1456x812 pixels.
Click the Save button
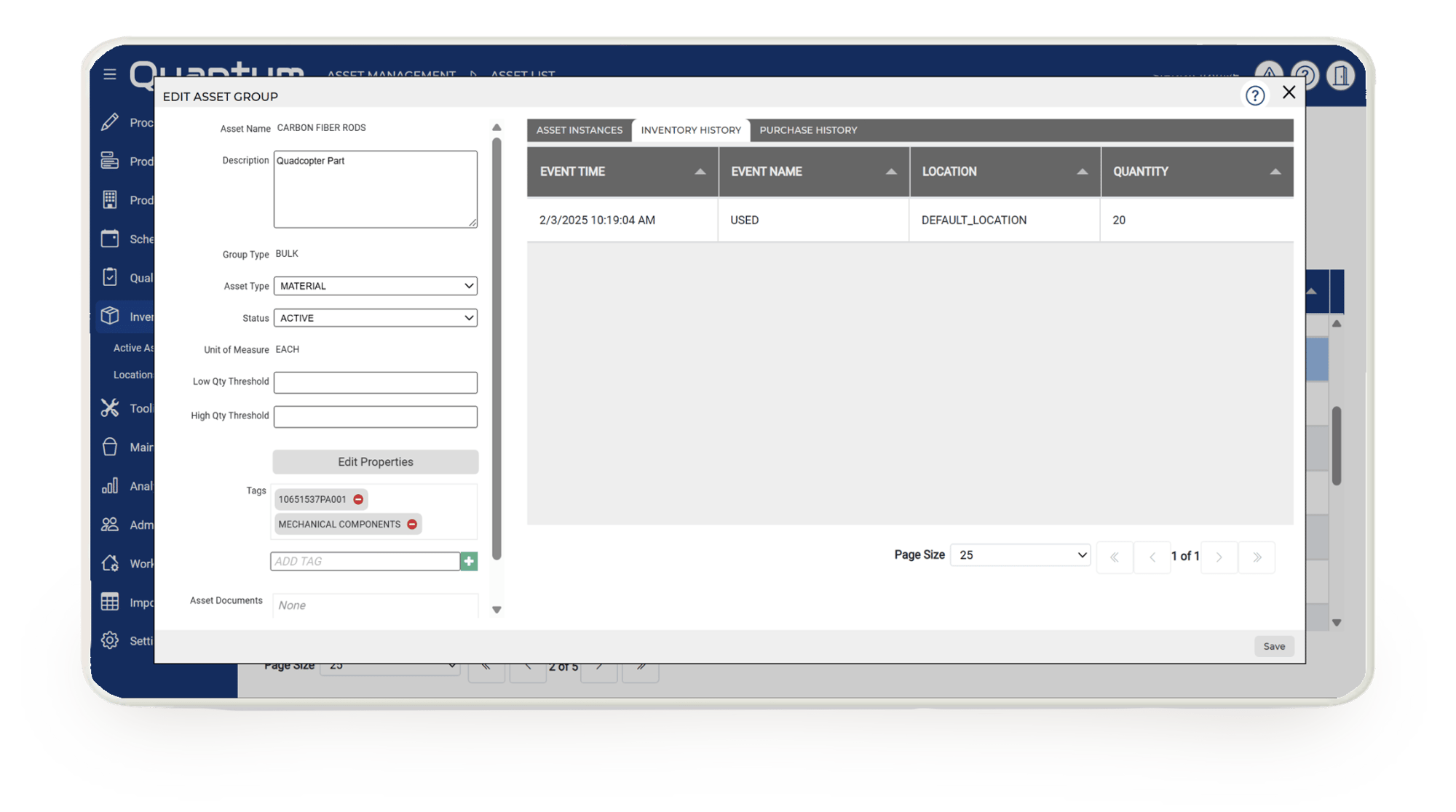1273,646
